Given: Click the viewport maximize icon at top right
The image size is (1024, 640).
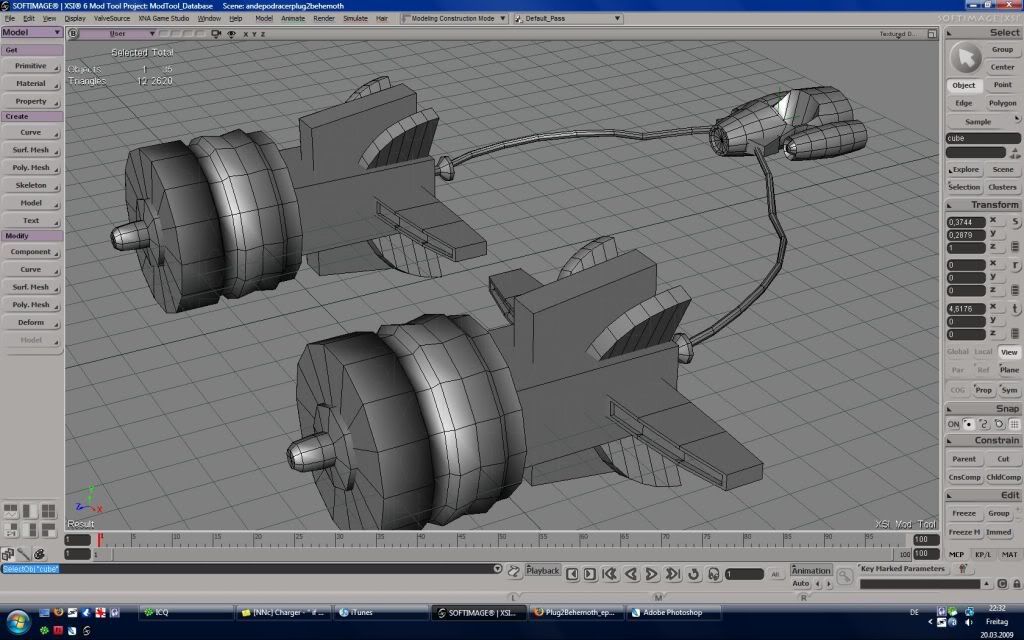Looking at the screenshot, I should 932,33.
